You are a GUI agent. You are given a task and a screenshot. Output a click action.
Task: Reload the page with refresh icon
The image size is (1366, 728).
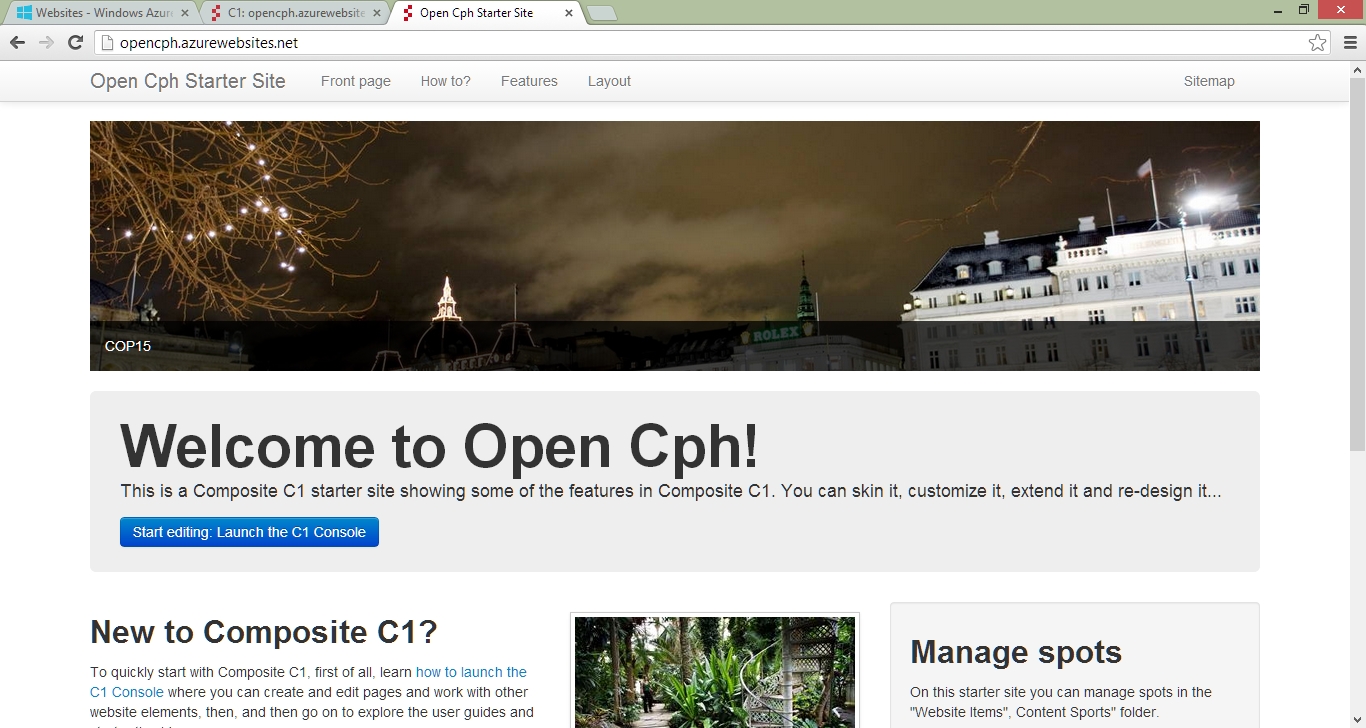(x=75, y=42)
